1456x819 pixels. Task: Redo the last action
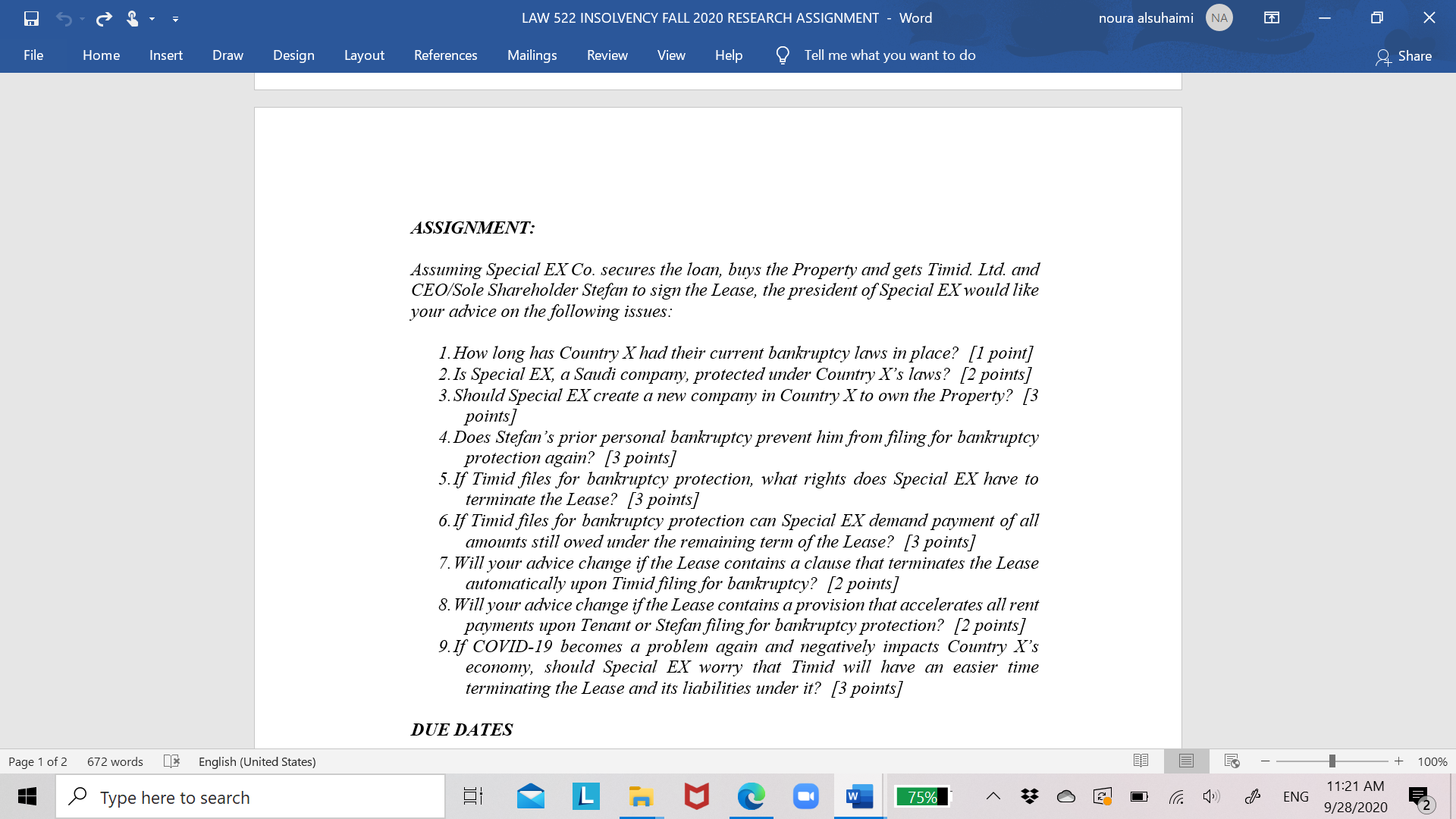click(103, 18)
